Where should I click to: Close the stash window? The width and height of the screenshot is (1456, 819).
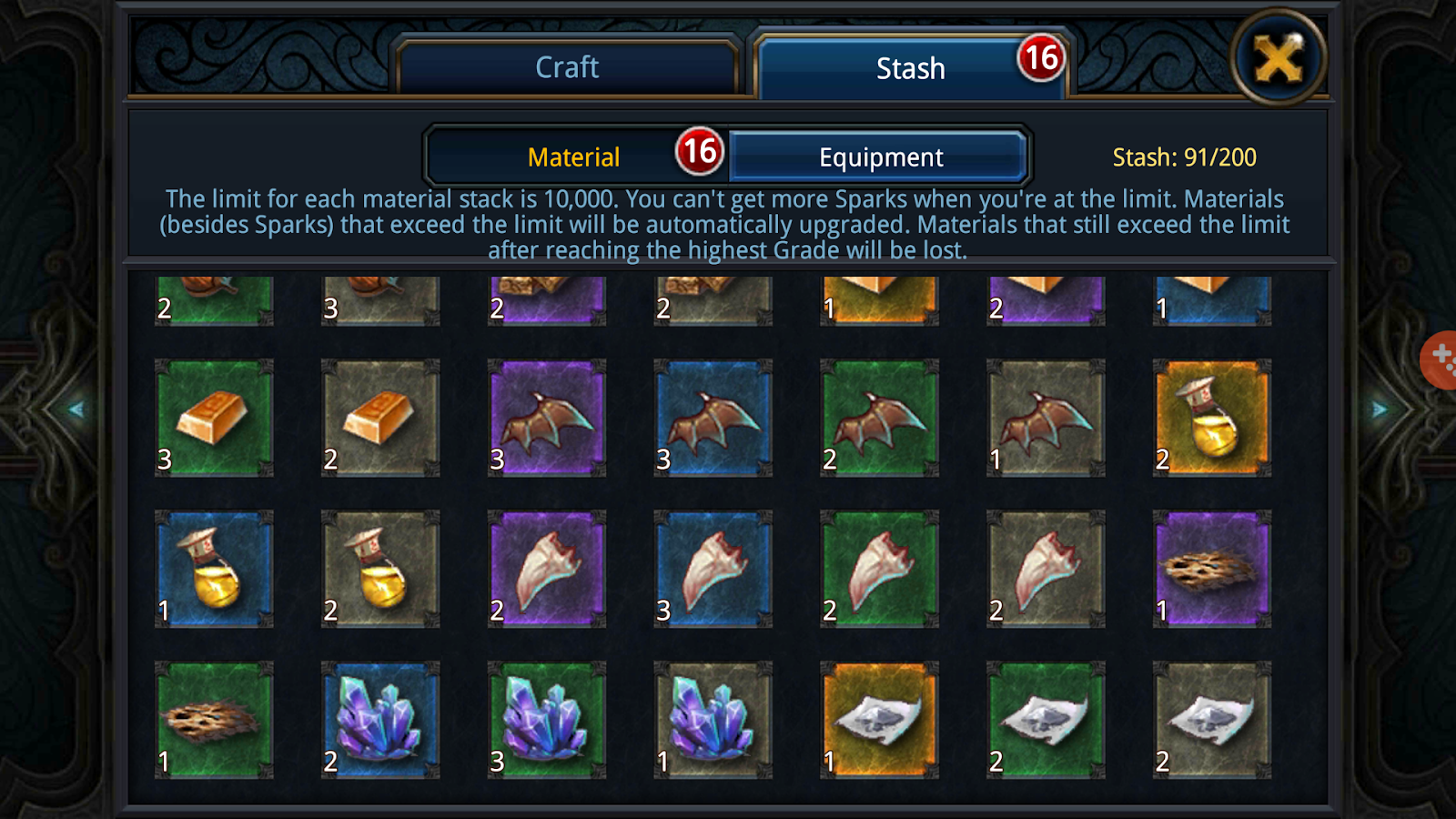pyautogui.click(x=1279, y=58)
